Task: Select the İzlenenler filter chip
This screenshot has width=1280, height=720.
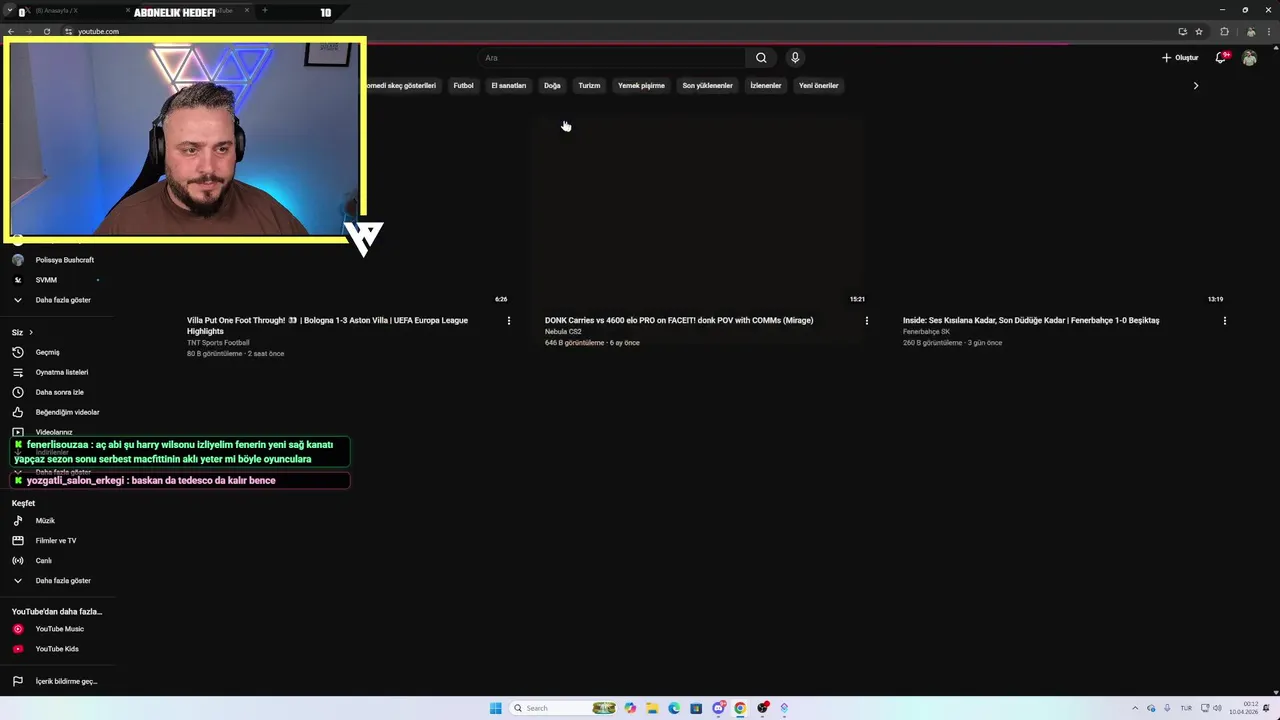Action: point(765,85)
